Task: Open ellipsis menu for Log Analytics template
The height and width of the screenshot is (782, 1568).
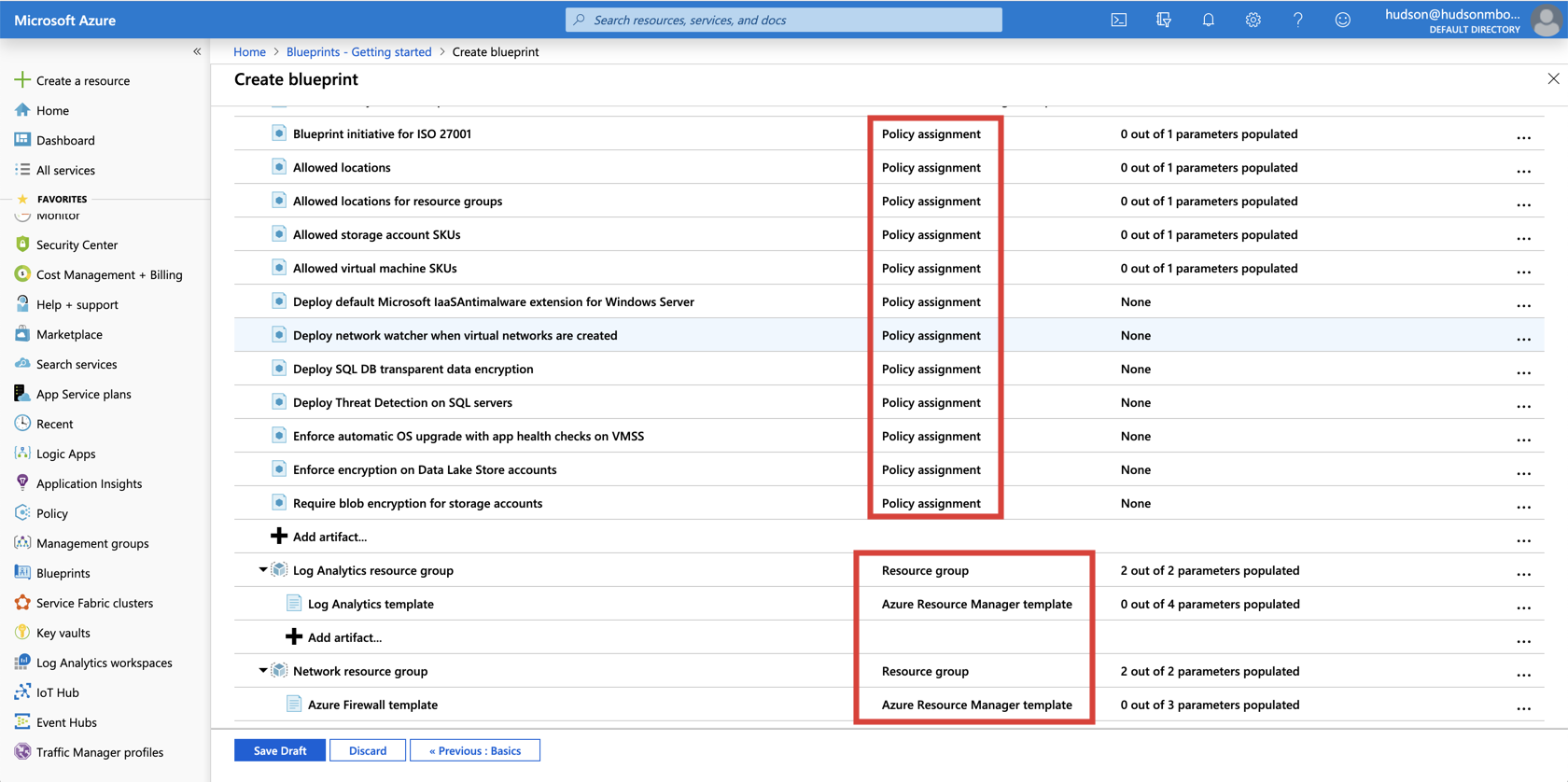Action: point(1523,607)
